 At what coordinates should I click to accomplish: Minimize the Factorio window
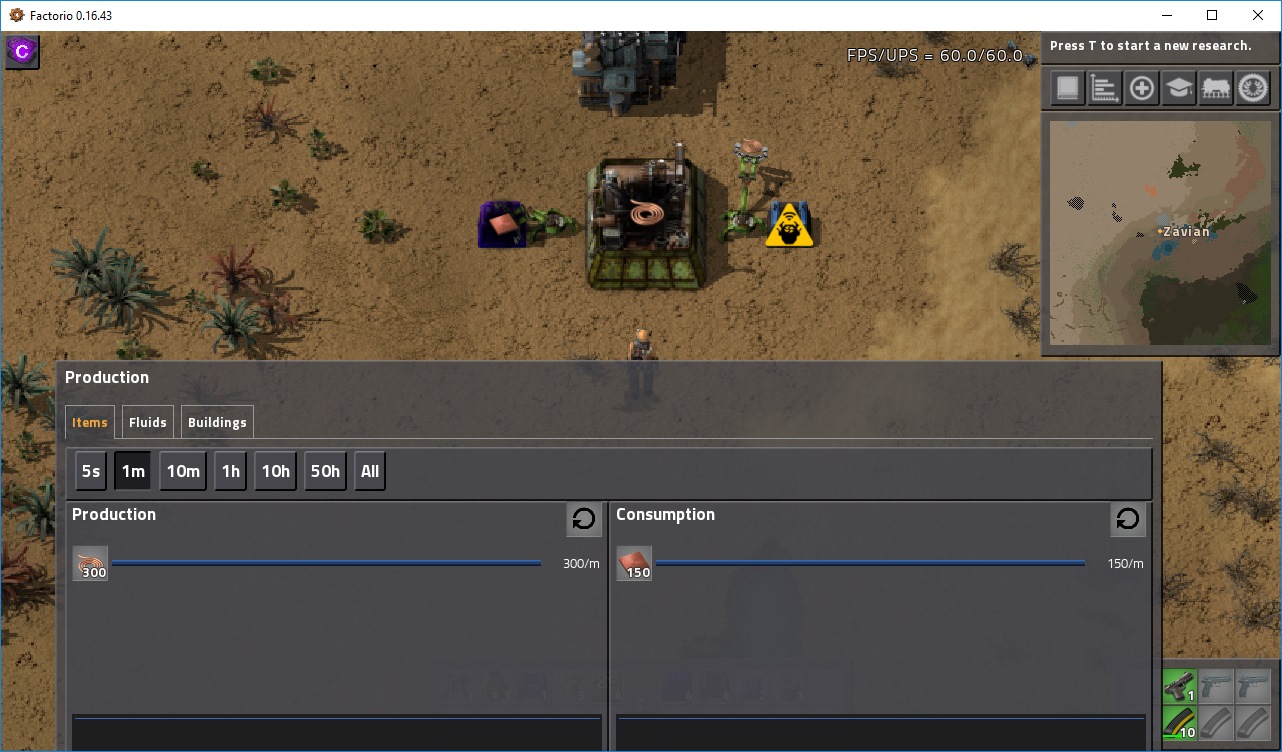pyautogui.click(x=1166, y=15)
